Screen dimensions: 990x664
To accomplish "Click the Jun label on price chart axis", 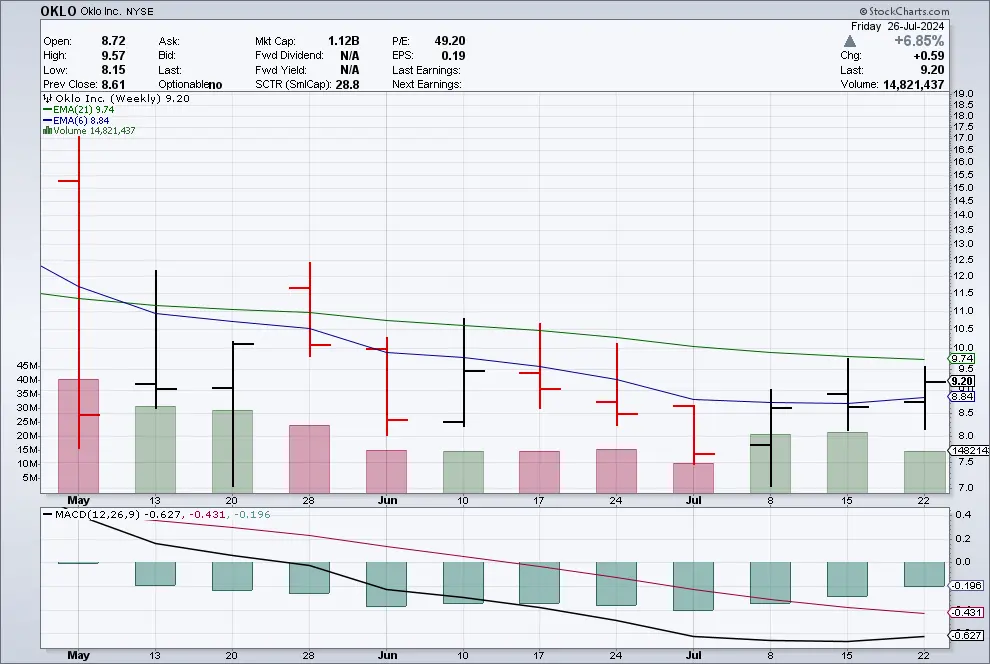I will pos(387,500).
